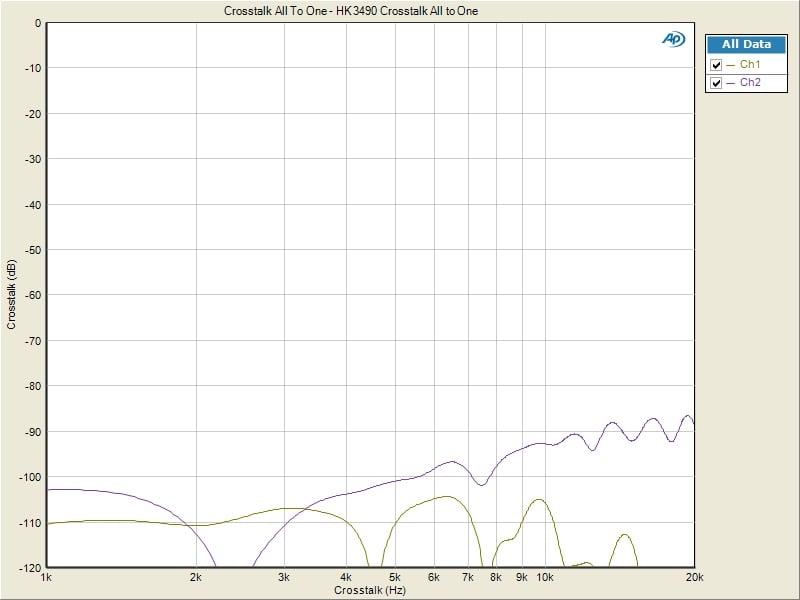This screenshot has height=600, width=800.
Task: Click the purple Ch2 line swatch in legend
Action: pyautogui.click(x=731, y=83)
